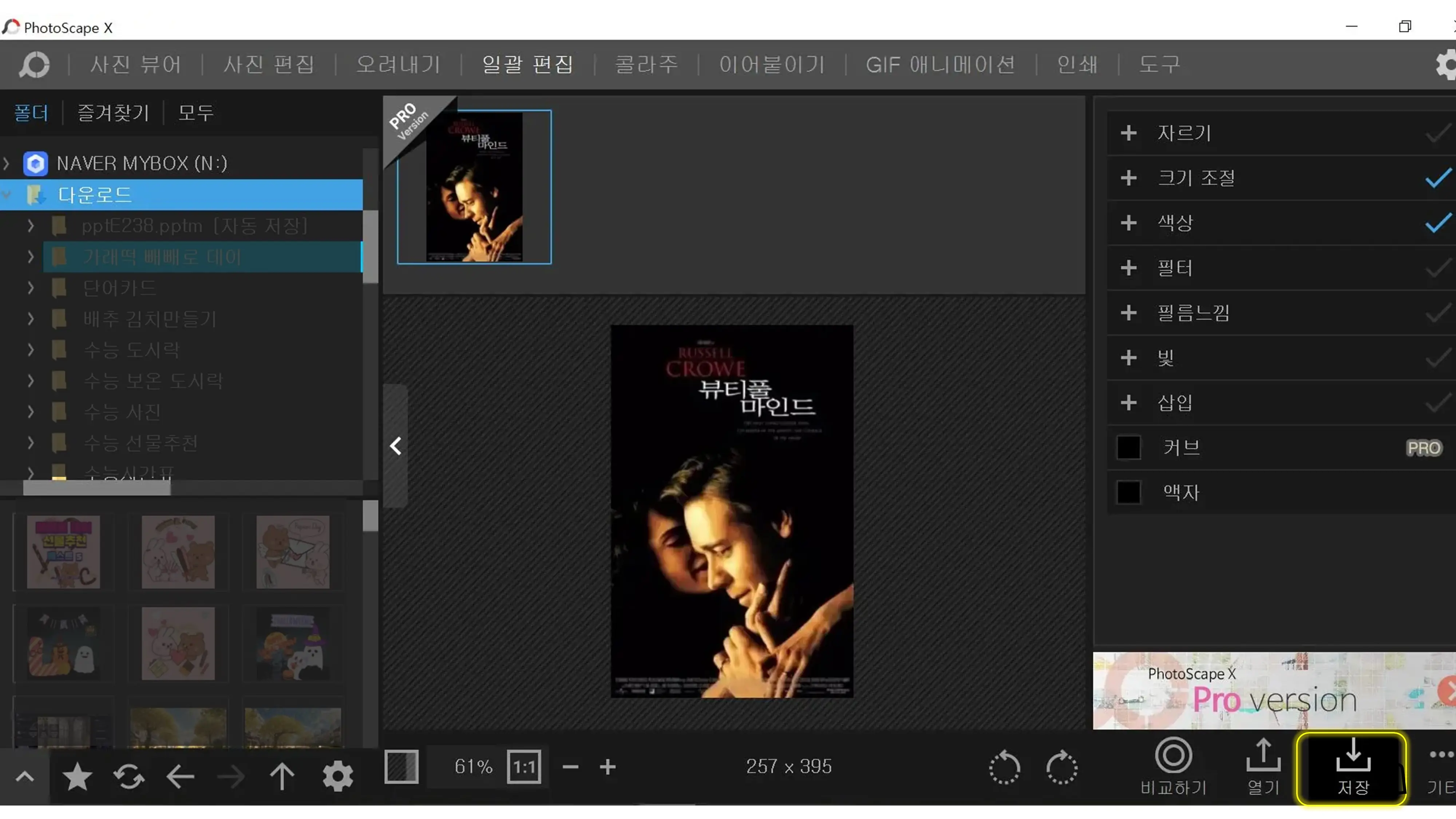The height and width of the screenshot is (819, 1456).
Task: Expand the 색상 section plus icon
Action: (1128, 223)
